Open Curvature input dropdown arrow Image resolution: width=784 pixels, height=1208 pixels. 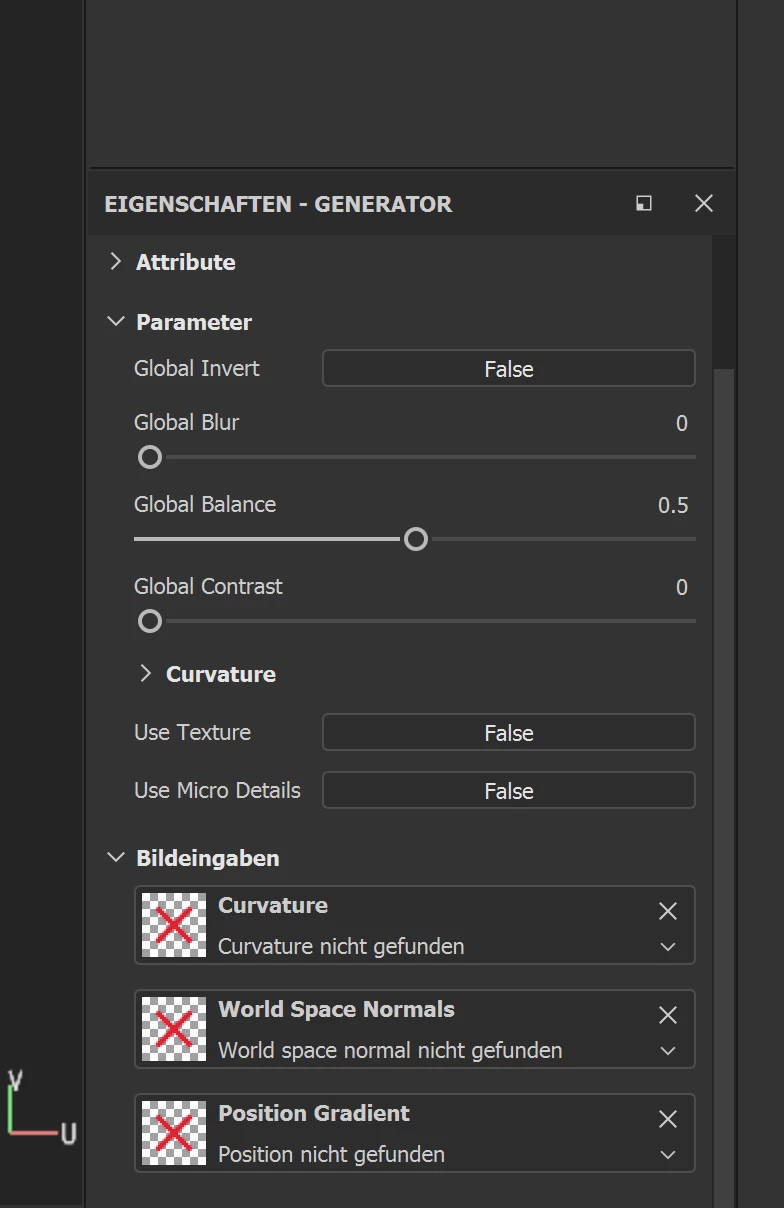pos(668,947)
